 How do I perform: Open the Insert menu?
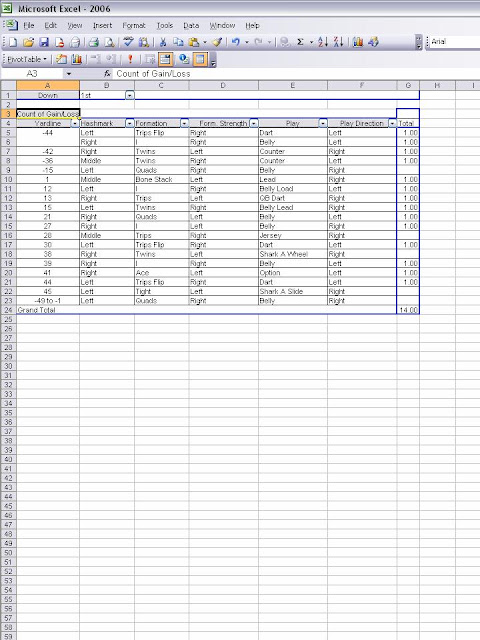102,26
